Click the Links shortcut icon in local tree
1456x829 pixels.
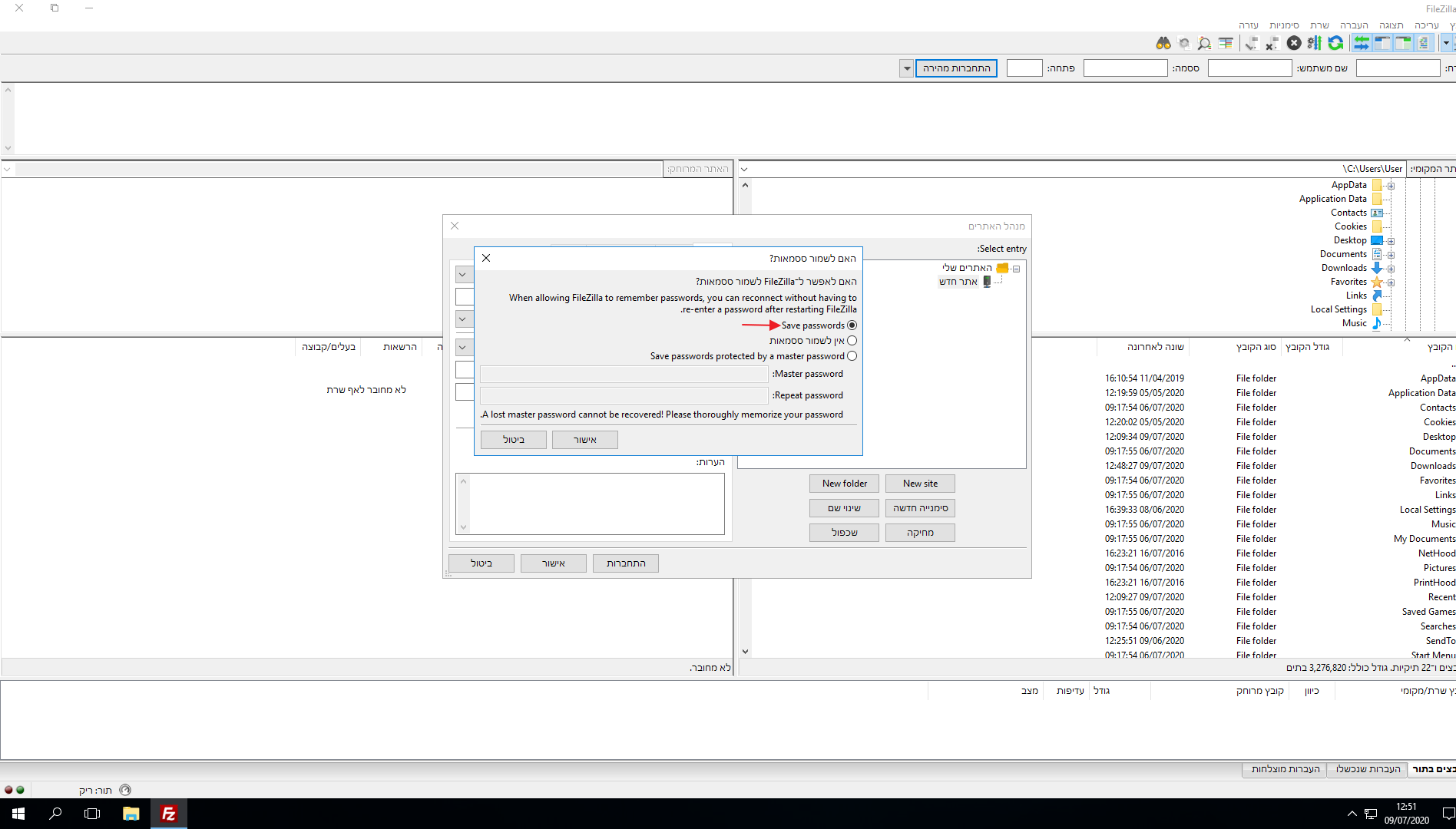click(1377, 296)
